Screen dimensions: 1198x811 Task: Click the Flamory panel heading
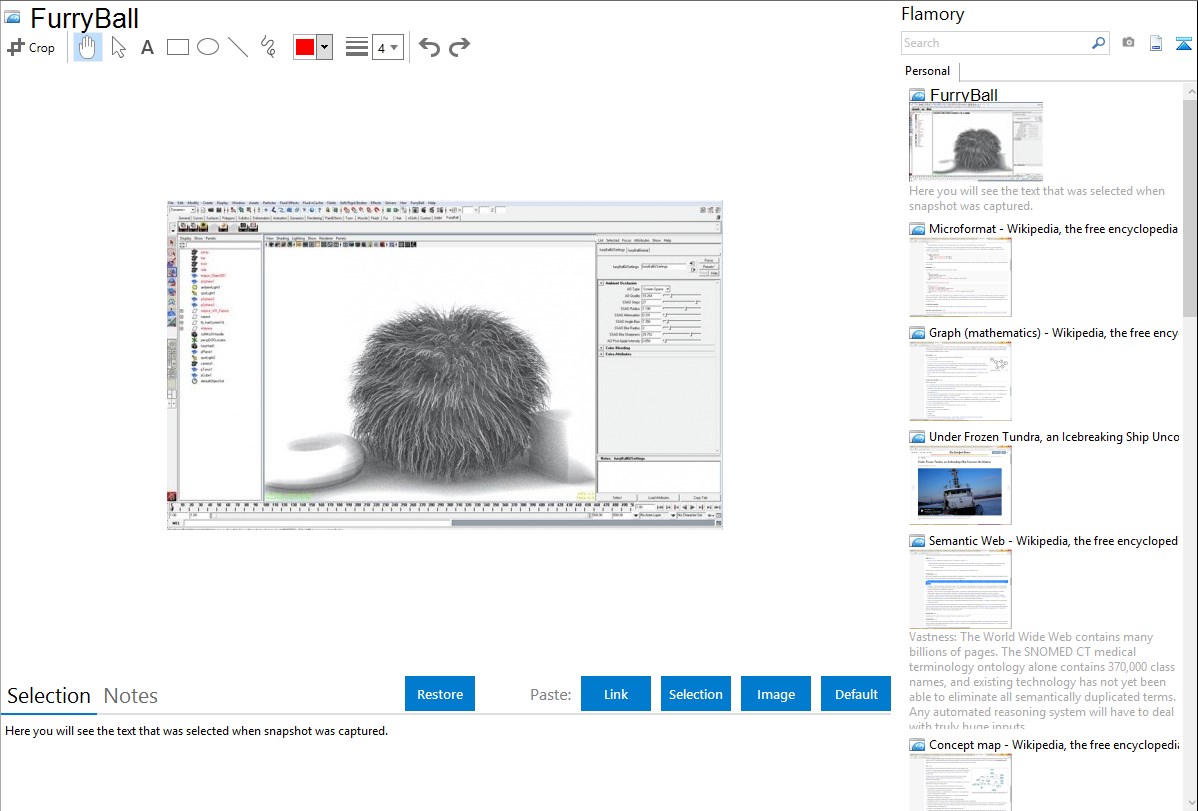[933, 14]
